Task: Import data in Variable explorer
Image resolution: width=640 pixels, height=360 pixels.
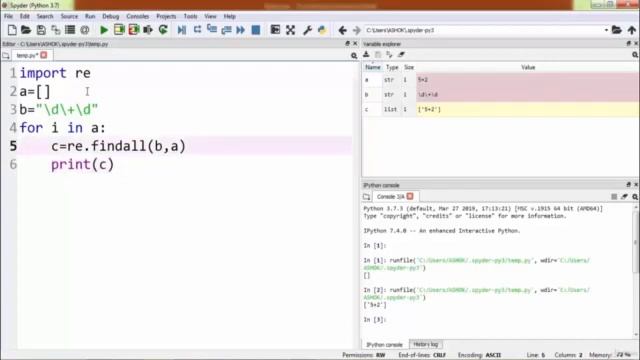Action: tap(367, 55)
